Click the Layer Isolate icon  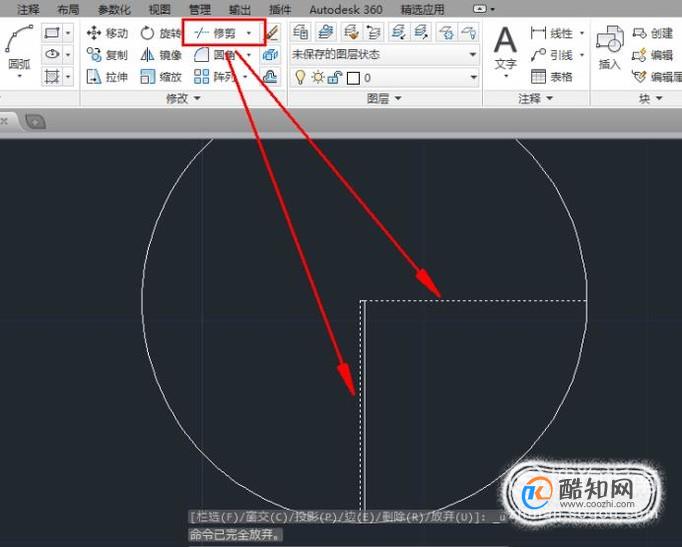[398, 33]
